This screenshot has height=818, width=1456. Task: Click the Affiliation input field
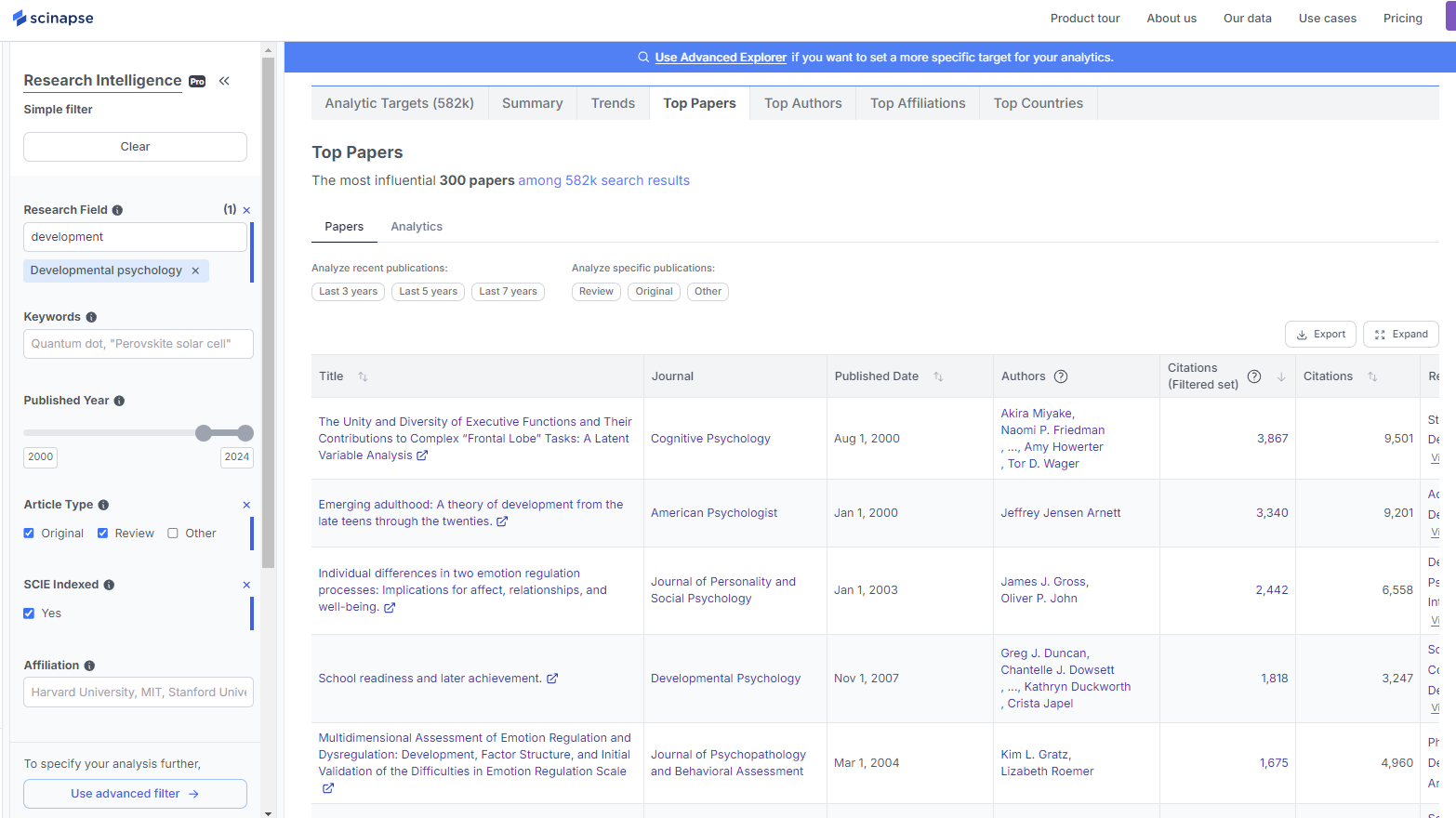pyautogui.click(x=138, y=692)
